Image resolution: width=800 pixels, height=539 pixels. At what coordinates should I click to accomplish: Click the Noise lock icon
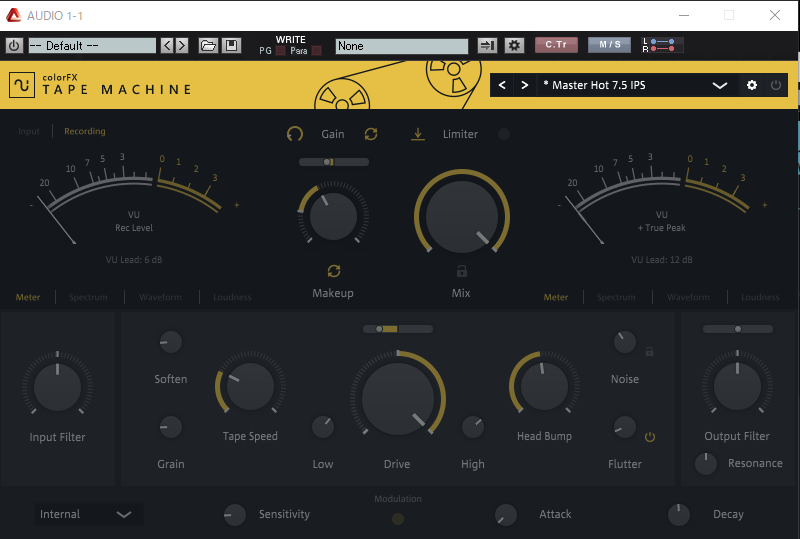coord(649,352)
